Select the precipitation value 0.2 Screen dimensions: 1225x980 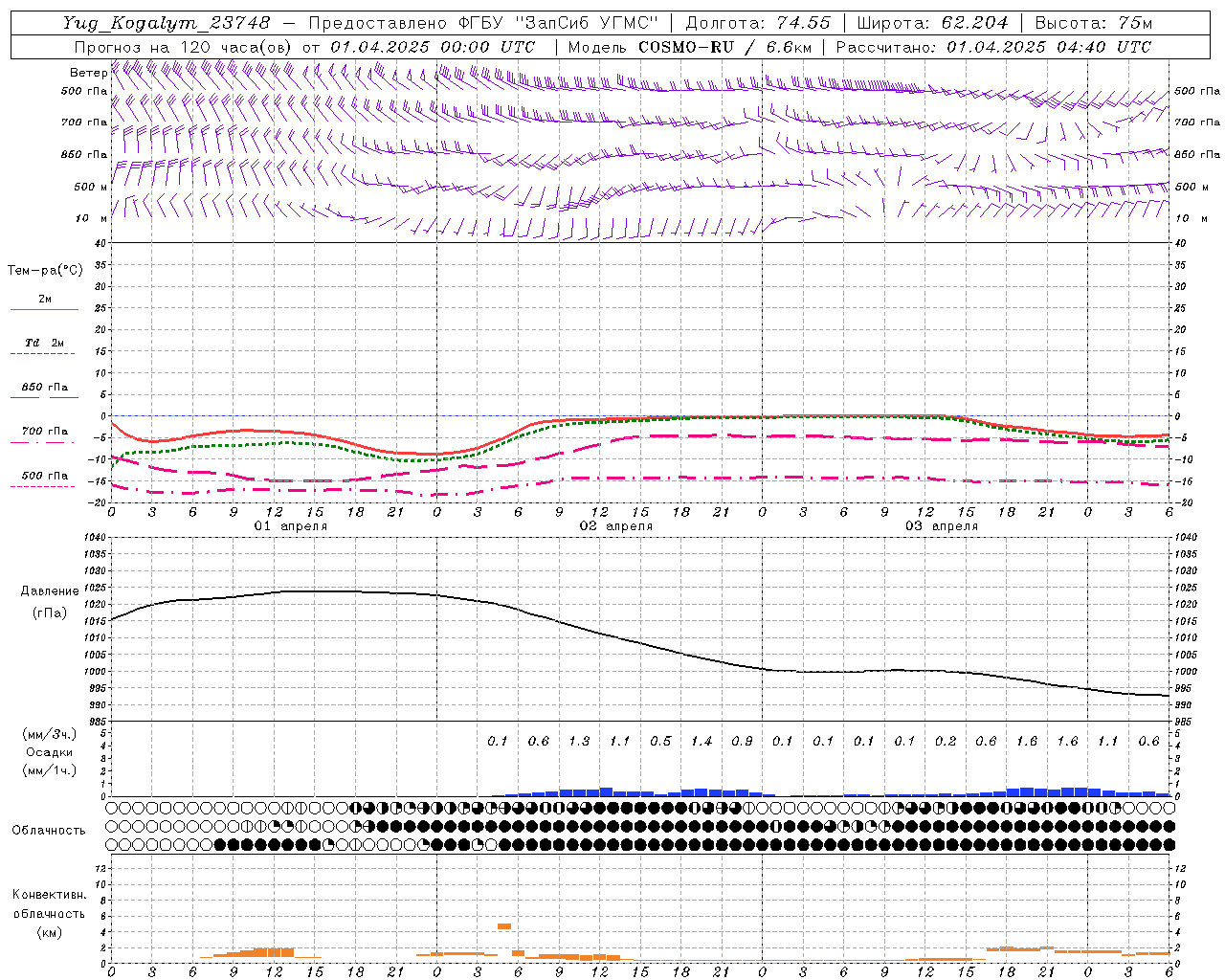[946, 742]
